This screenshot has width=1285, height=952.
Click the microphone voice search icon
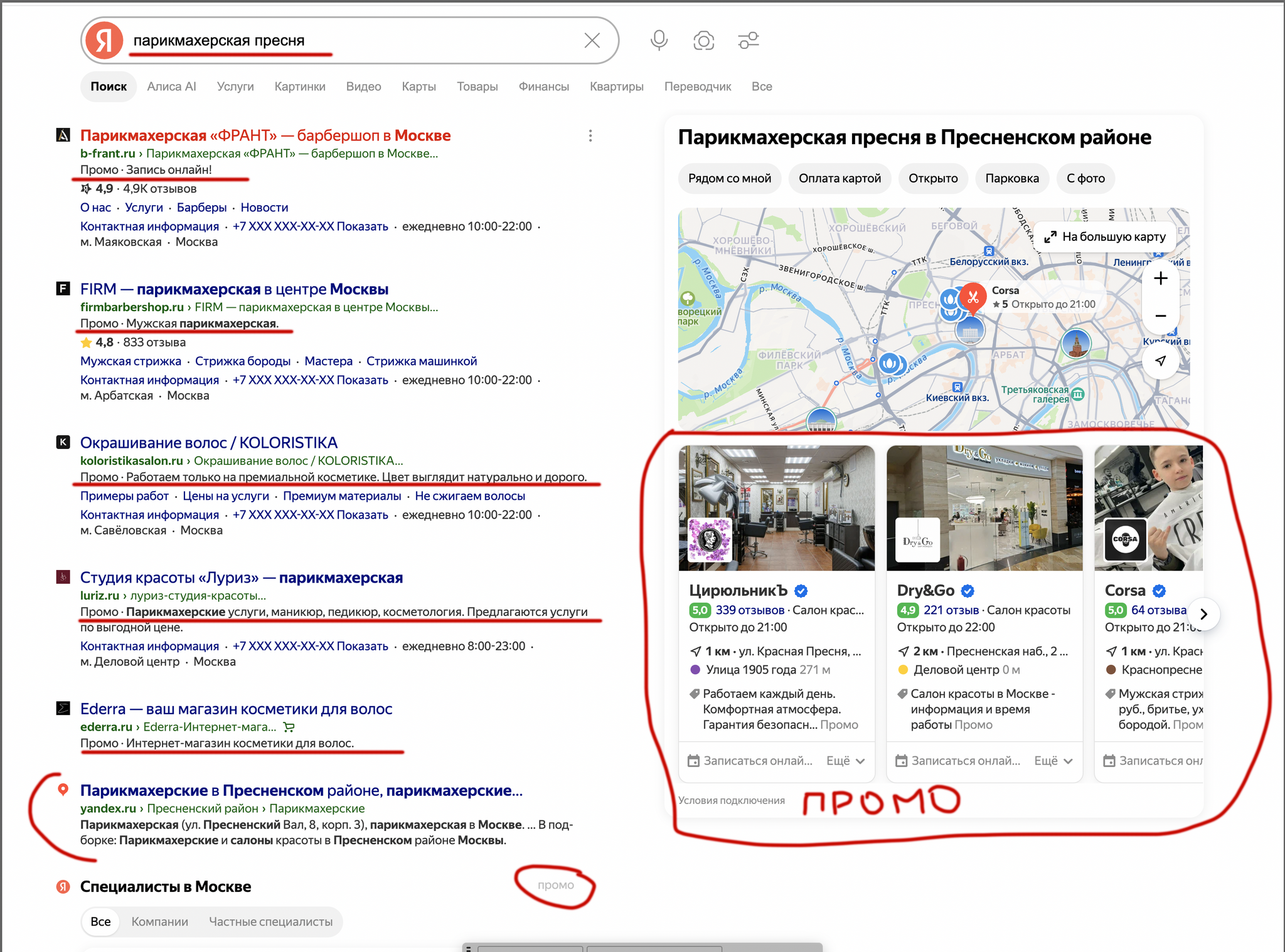(x=659, y=41)
